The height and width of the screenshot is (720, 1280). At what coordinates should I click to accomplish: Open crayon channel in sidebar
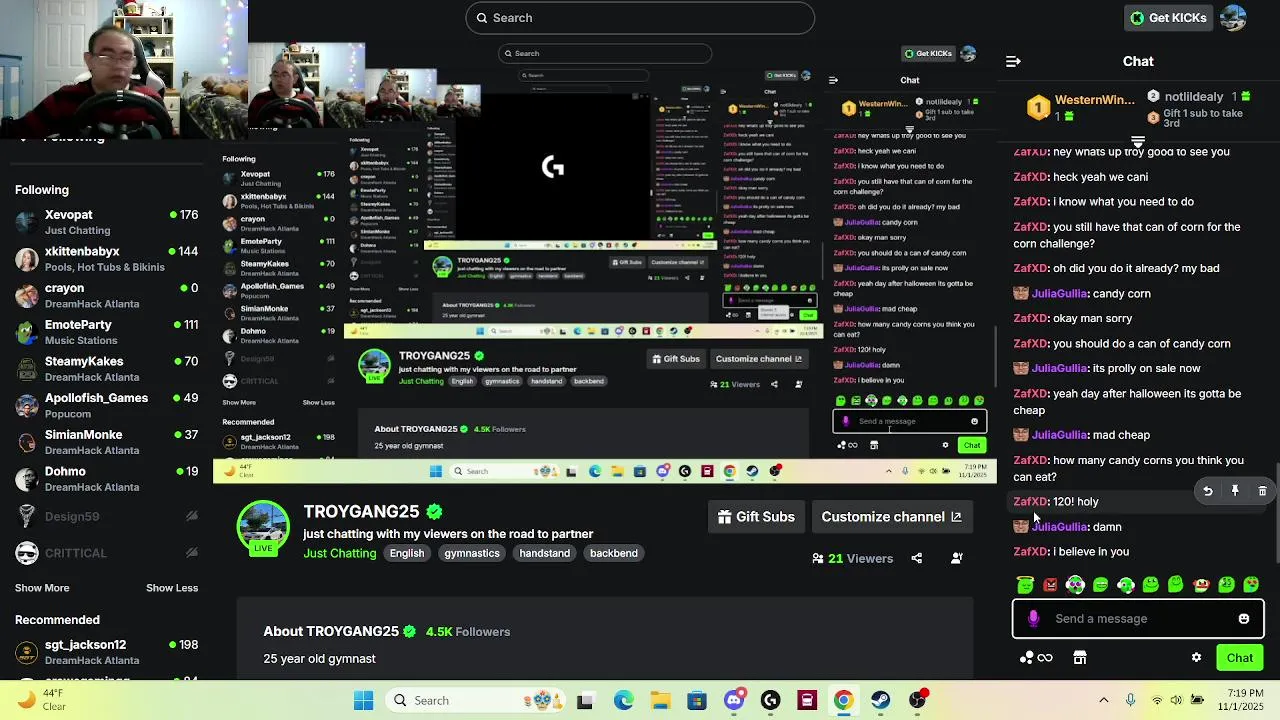(x=106, y=295)
